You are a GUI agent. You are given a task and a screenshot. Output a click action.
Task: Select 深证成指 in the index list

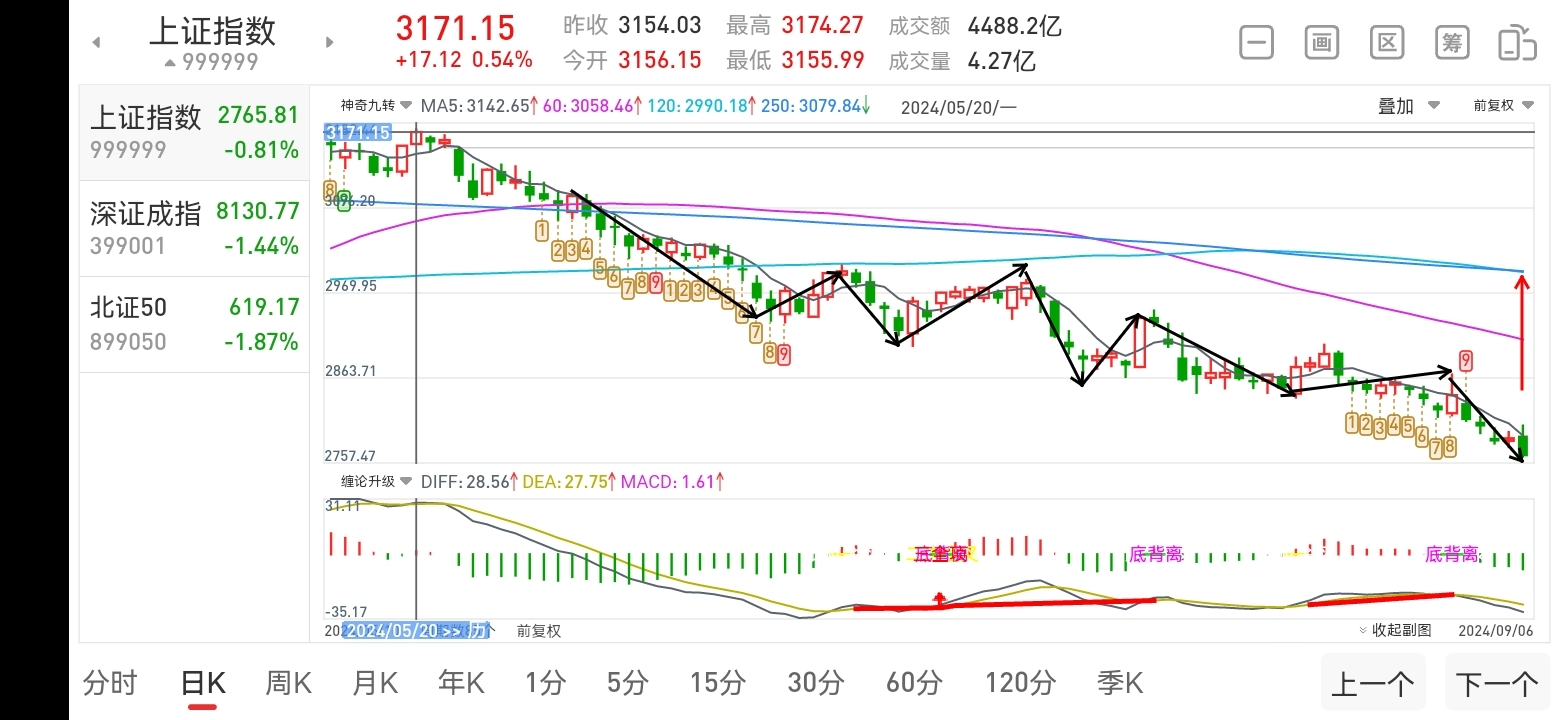click(x=194, y=228)
